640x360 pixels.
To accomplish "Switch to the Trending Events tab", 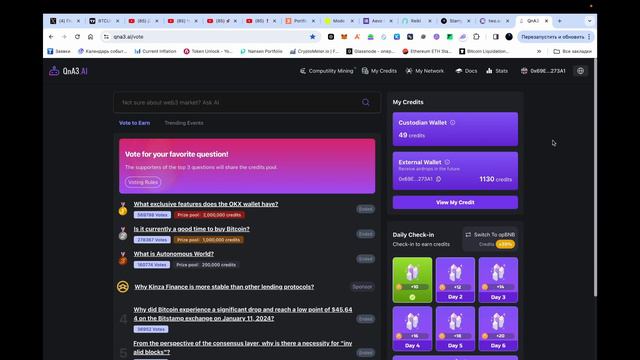I will click(184, 123).
